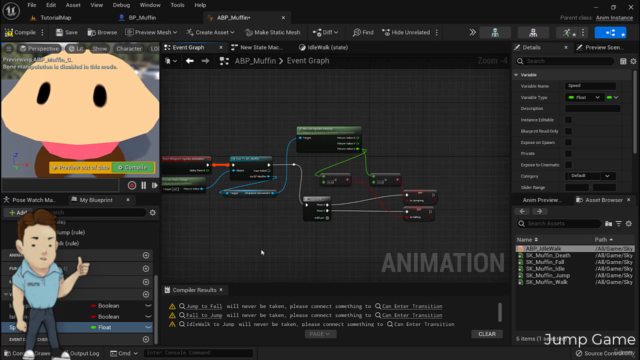This screenshot has width=640, height=360.
Task: Click the Make Static Mesh button
Action: (272, 32)
